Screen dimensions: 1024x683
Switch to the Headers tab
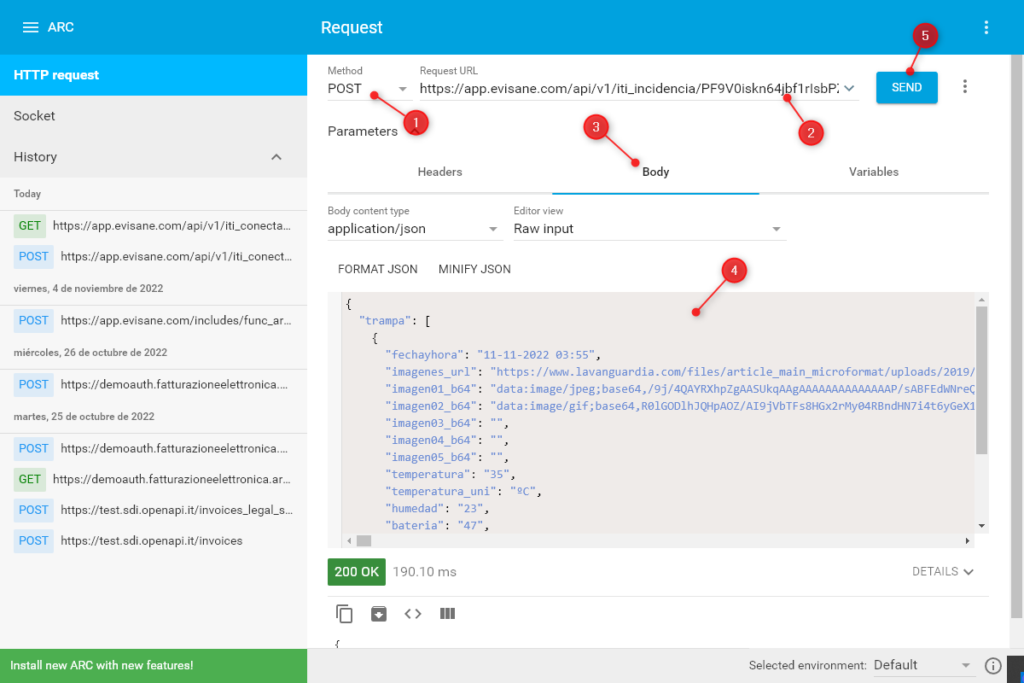440,172
